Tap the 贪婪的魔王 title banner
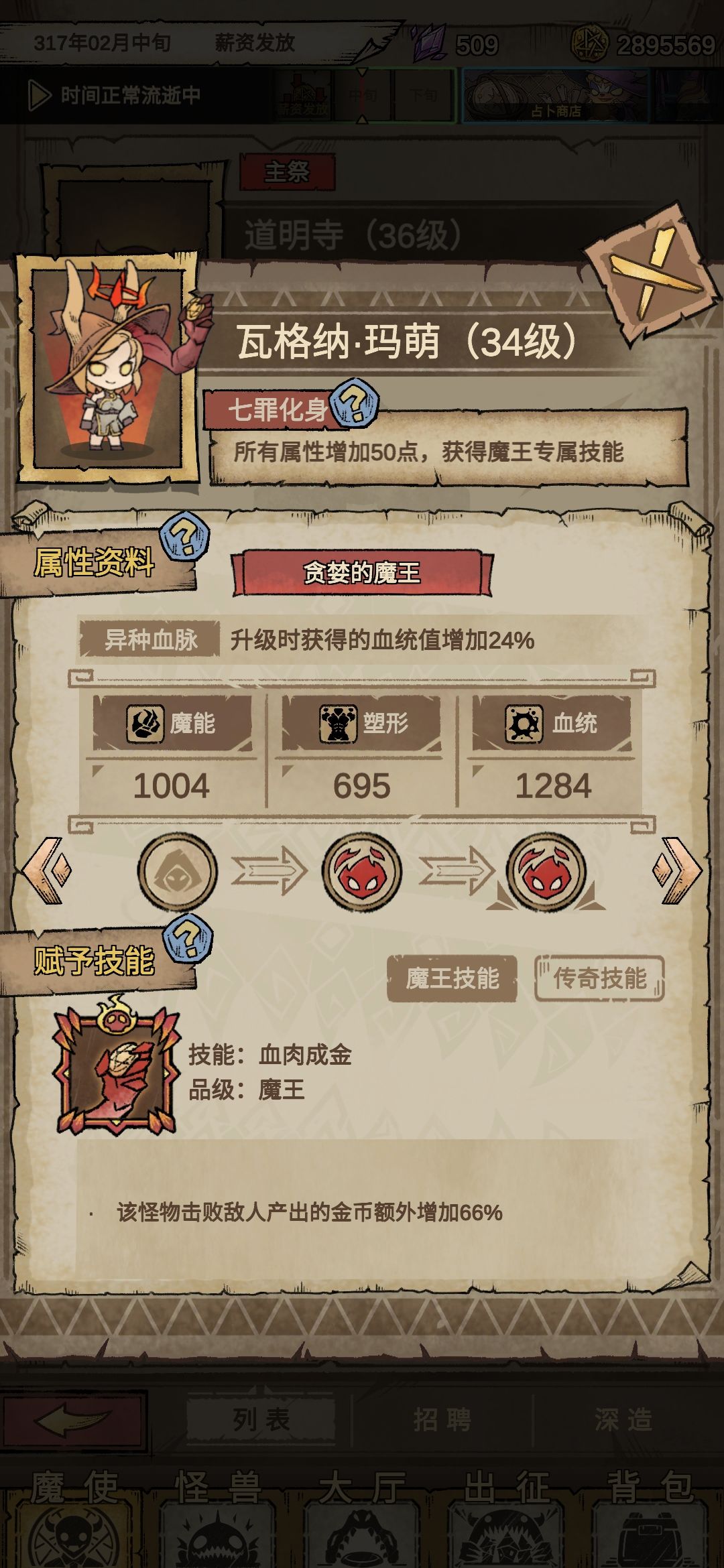The height and width of the screenshot is (1568, 724). (x=362, y=573)
